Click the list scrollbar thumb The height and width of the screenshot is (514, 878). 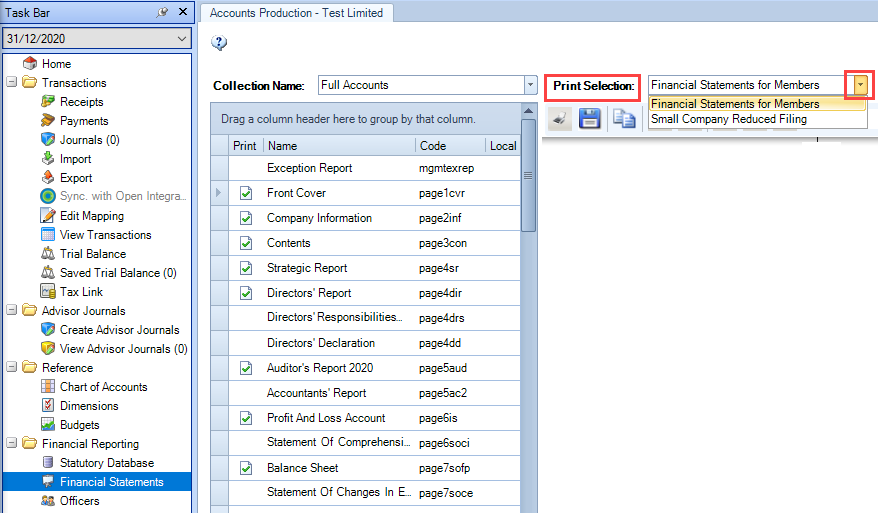[x=528, y=175]
